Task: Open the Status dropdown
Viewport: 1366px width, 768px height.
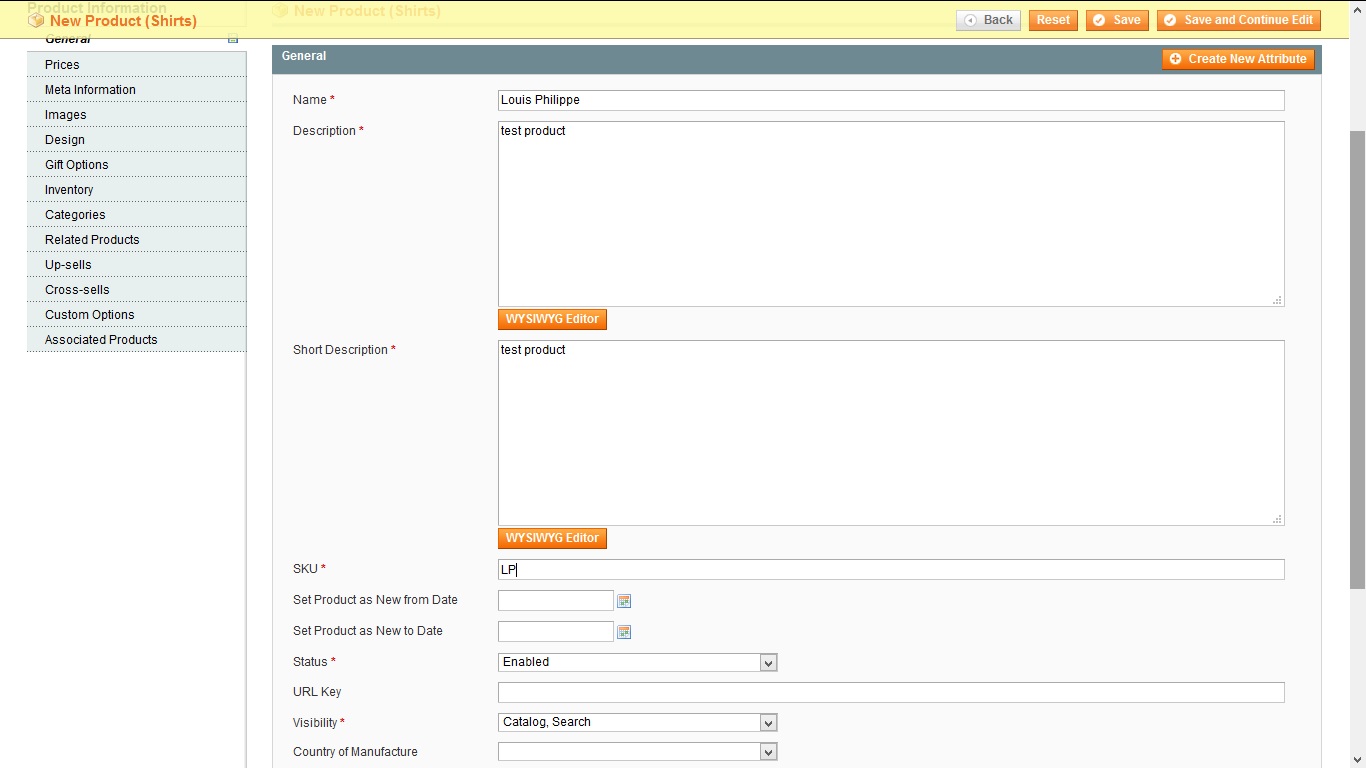Action: [637, 662]
